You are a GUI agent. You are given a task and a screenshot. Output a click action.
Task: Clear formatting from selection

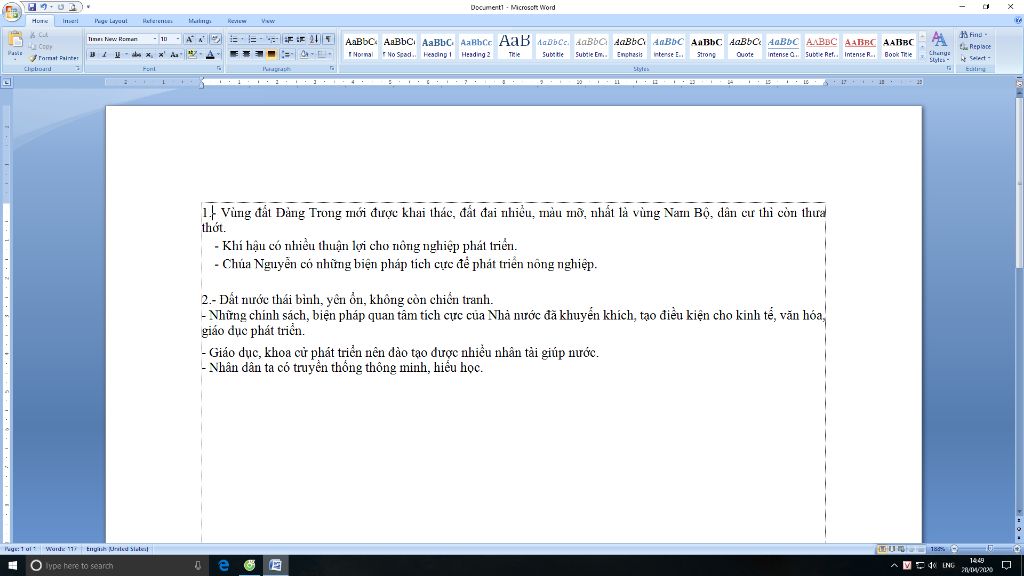(x=215, y=39)
